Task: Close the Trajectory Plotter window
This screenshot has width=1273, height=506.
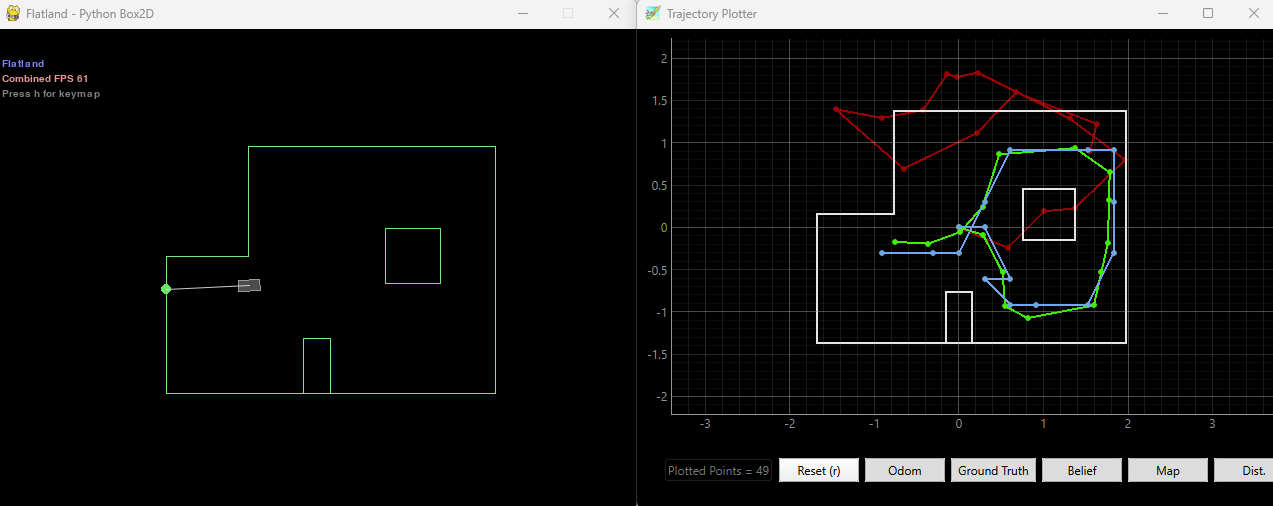Action: tap(1253, 13)
